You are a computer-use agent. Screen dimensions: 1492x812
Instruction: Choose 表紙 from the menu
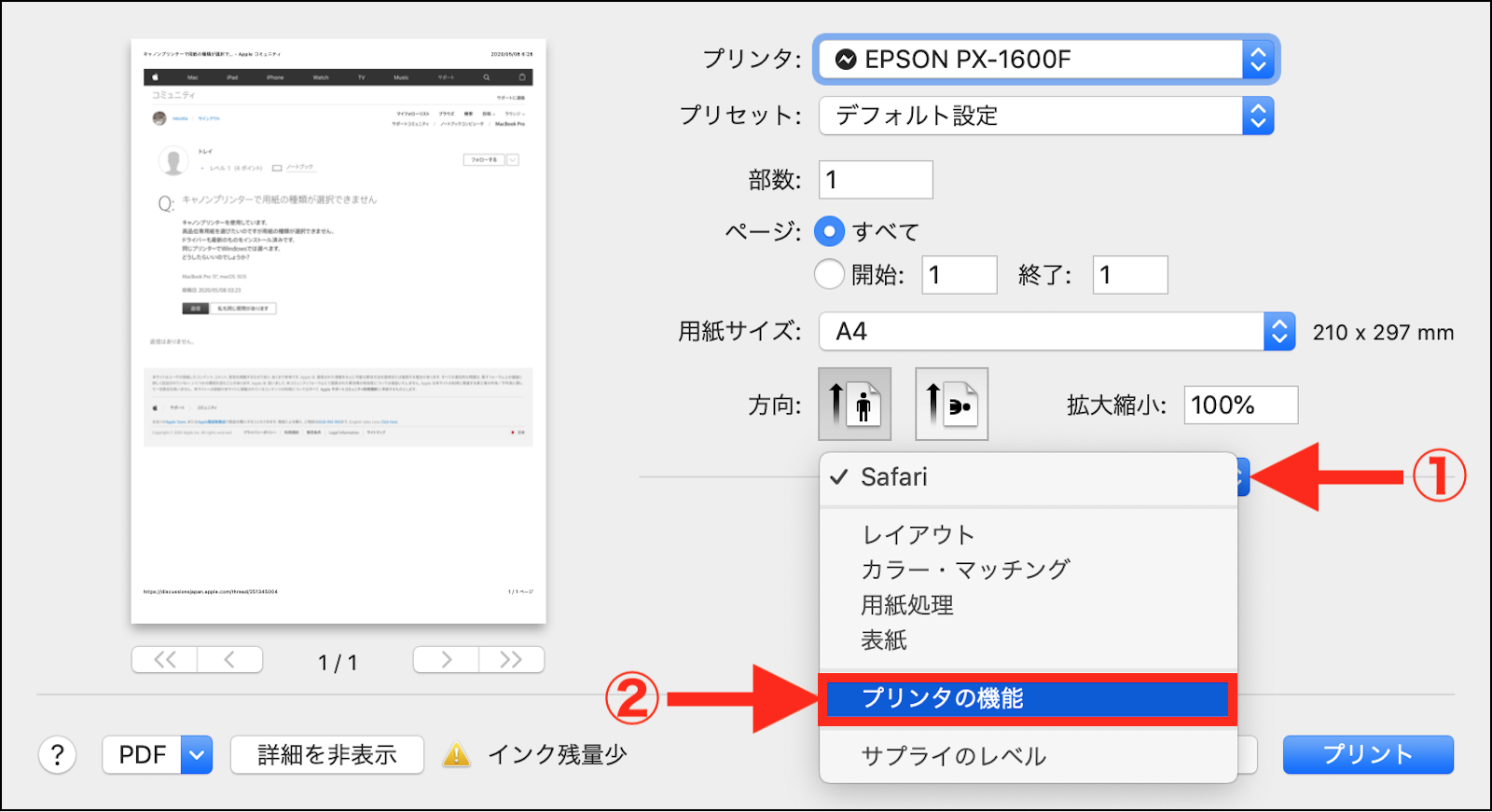[1028, 640]
